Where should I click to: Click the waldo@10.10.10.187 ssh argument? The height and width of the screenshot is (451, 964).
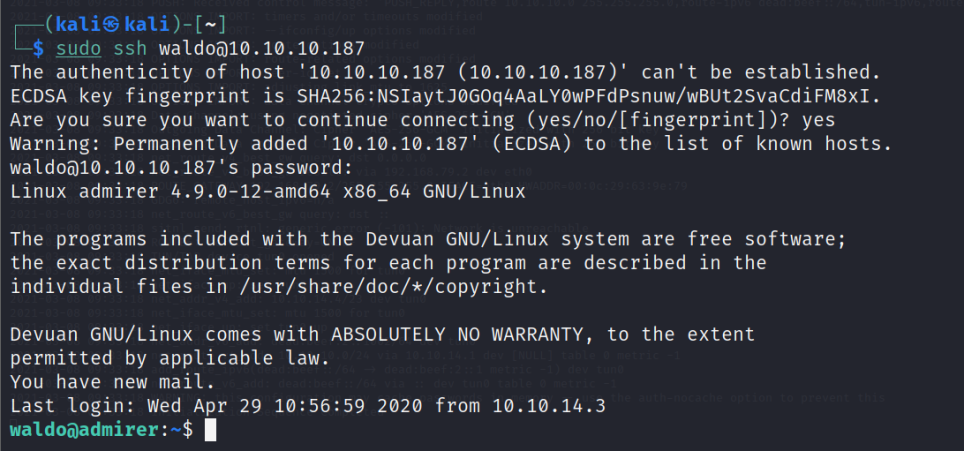[x=260, y=47]
